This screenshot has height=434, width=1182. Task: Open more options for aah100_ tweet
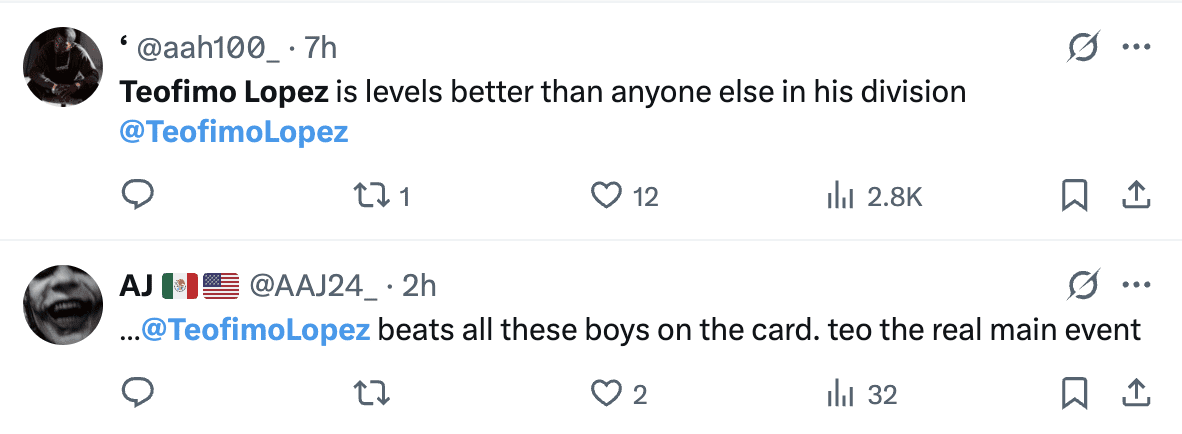click(x=1137, y=45)
